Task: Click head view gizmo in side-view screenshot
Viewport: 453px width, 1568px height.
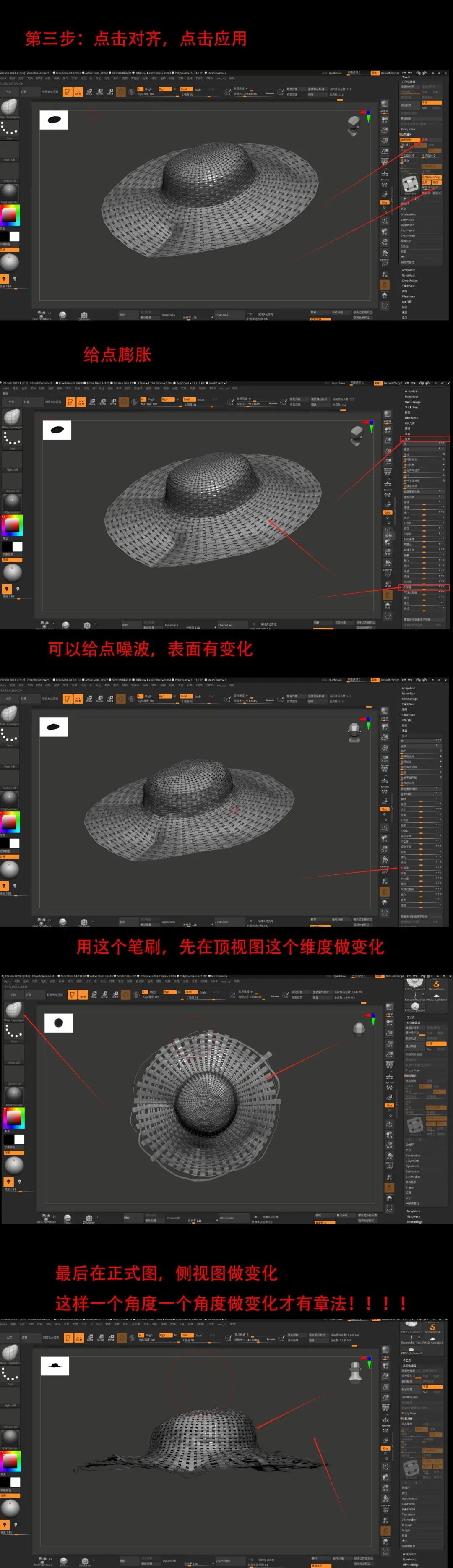Action: (355, 1372)
